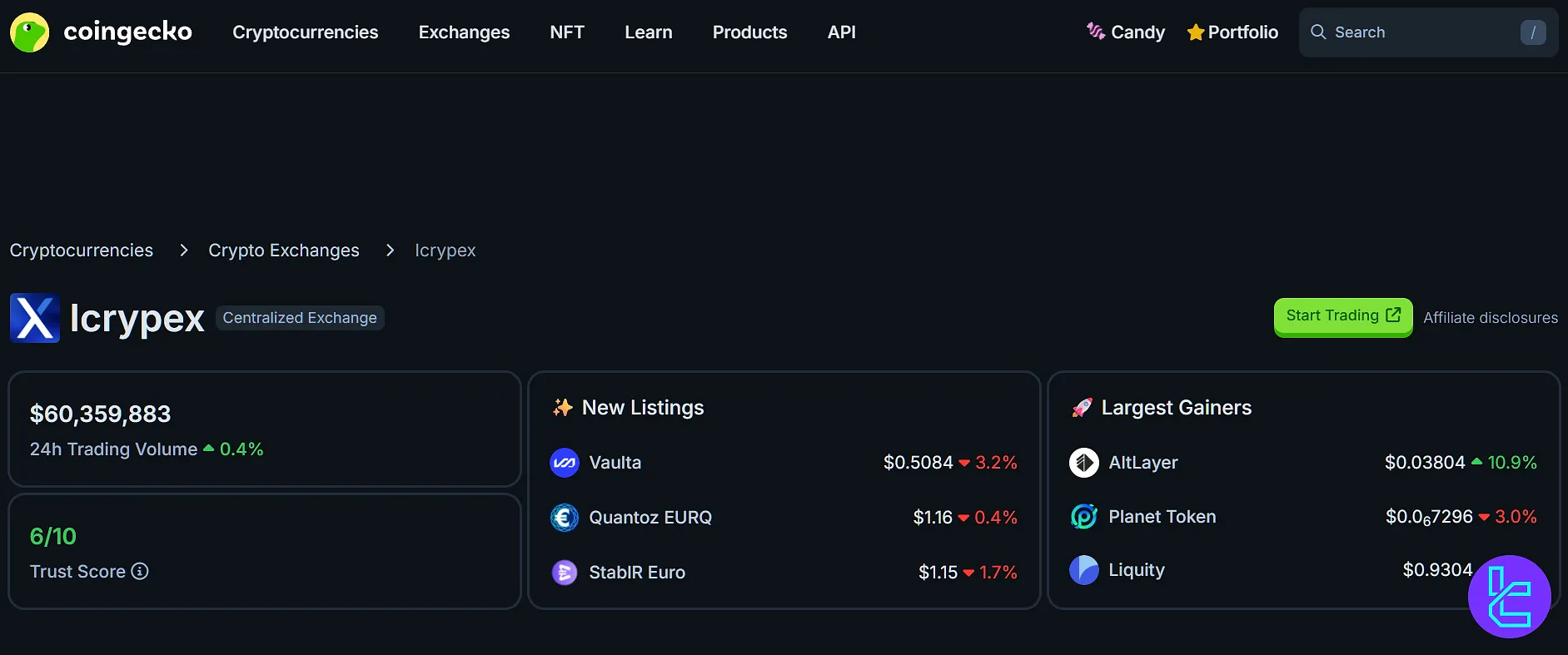Click the AltLayer 10.9% change
Screen dimensions: 1568x655
1512,463
